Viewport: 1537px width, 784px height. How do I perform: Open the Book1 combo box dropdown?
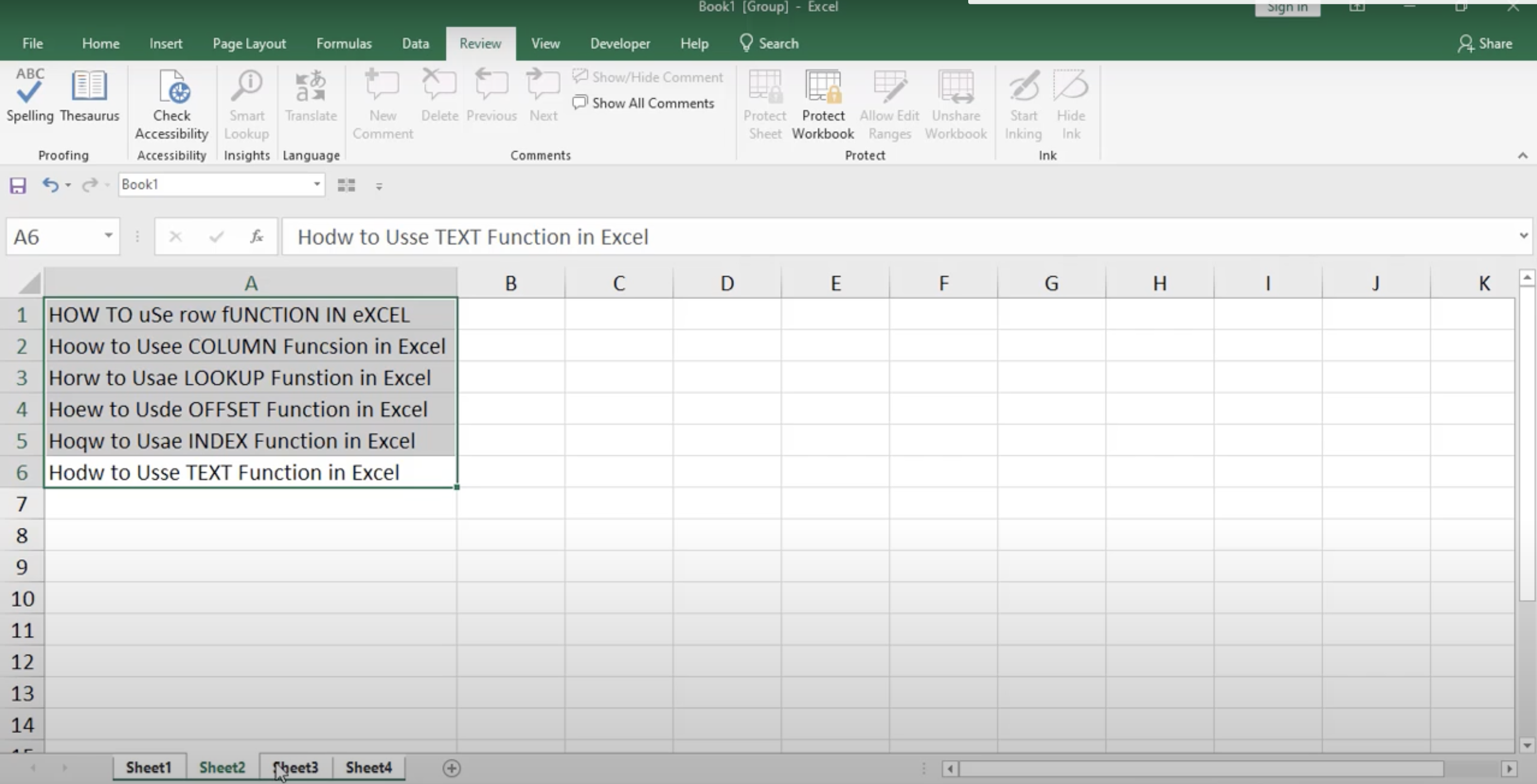point(317,185)
